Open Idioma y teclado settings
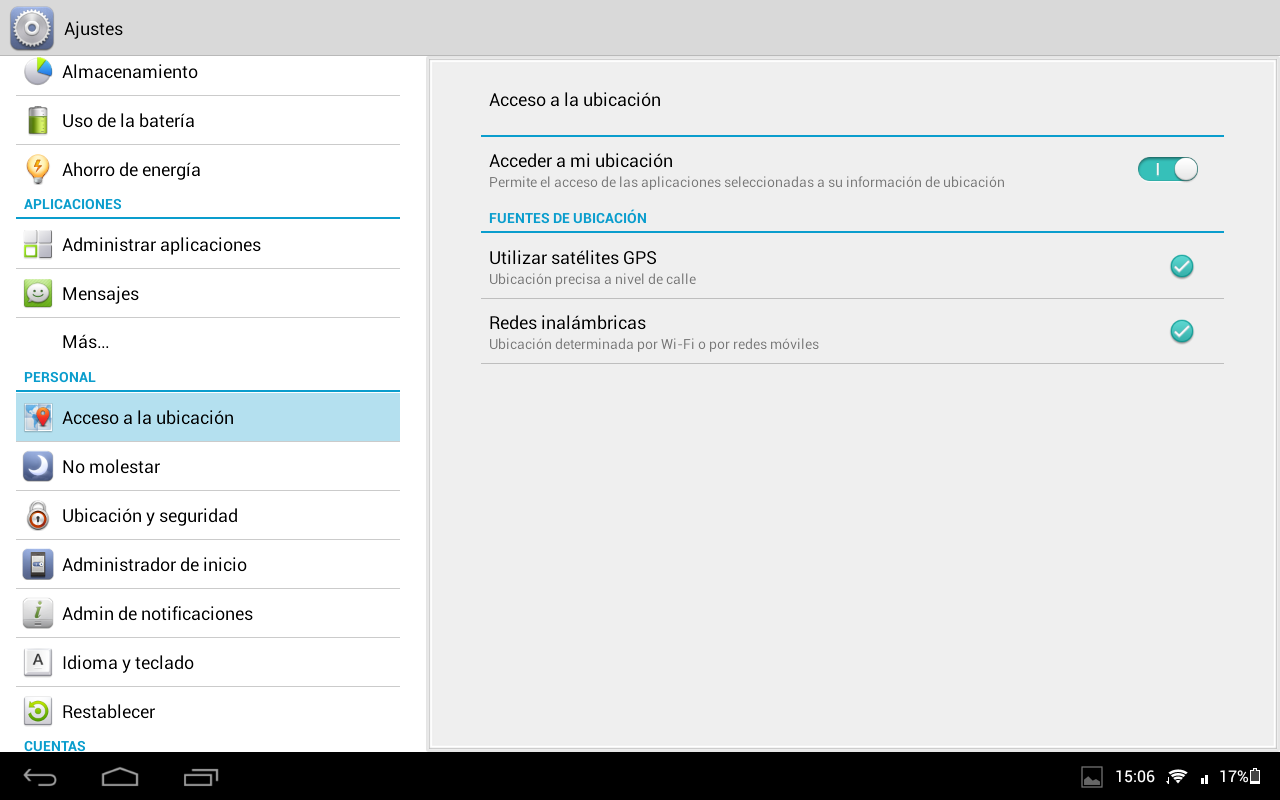 tap(128, 663)
